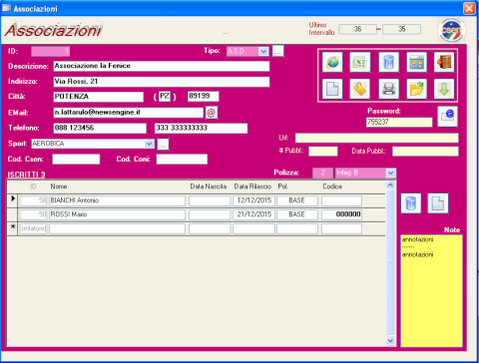Screen dimensions: 479x363
Task: Open the windows form icon in the toolbar
Action: 417,62
